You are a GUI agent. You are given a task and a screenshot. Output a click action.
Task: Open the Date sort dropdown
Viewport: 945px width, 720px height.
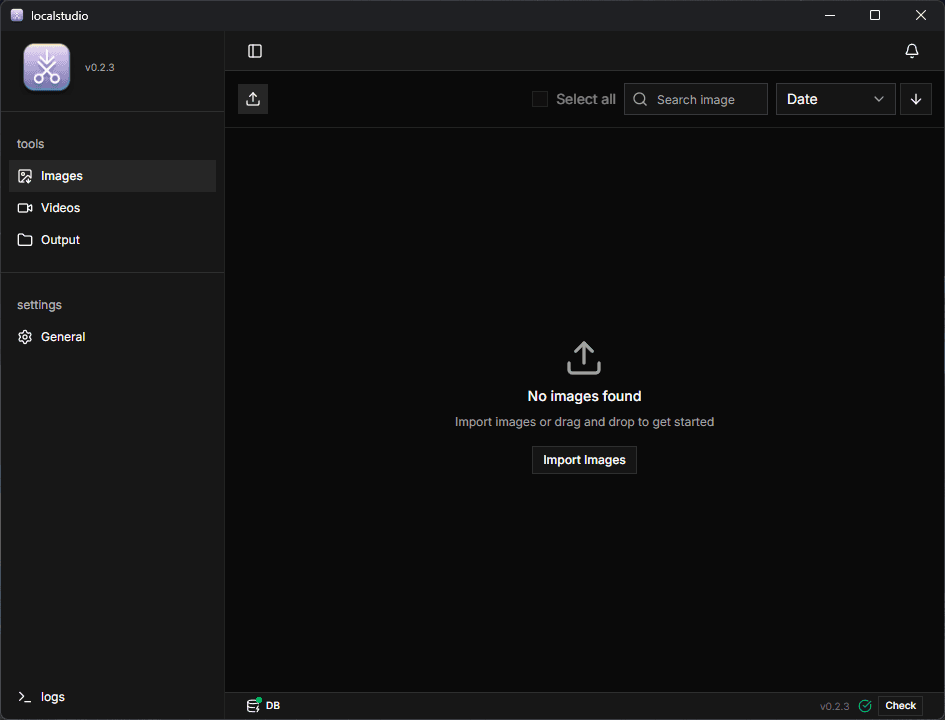tap(835, 99)
